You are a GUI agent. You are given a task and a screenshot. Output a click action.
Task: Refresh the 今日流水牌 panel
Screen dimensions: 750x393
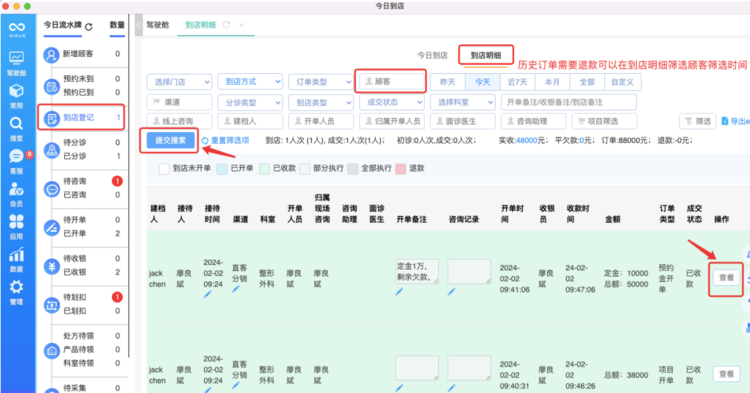(x=89, y=27)
